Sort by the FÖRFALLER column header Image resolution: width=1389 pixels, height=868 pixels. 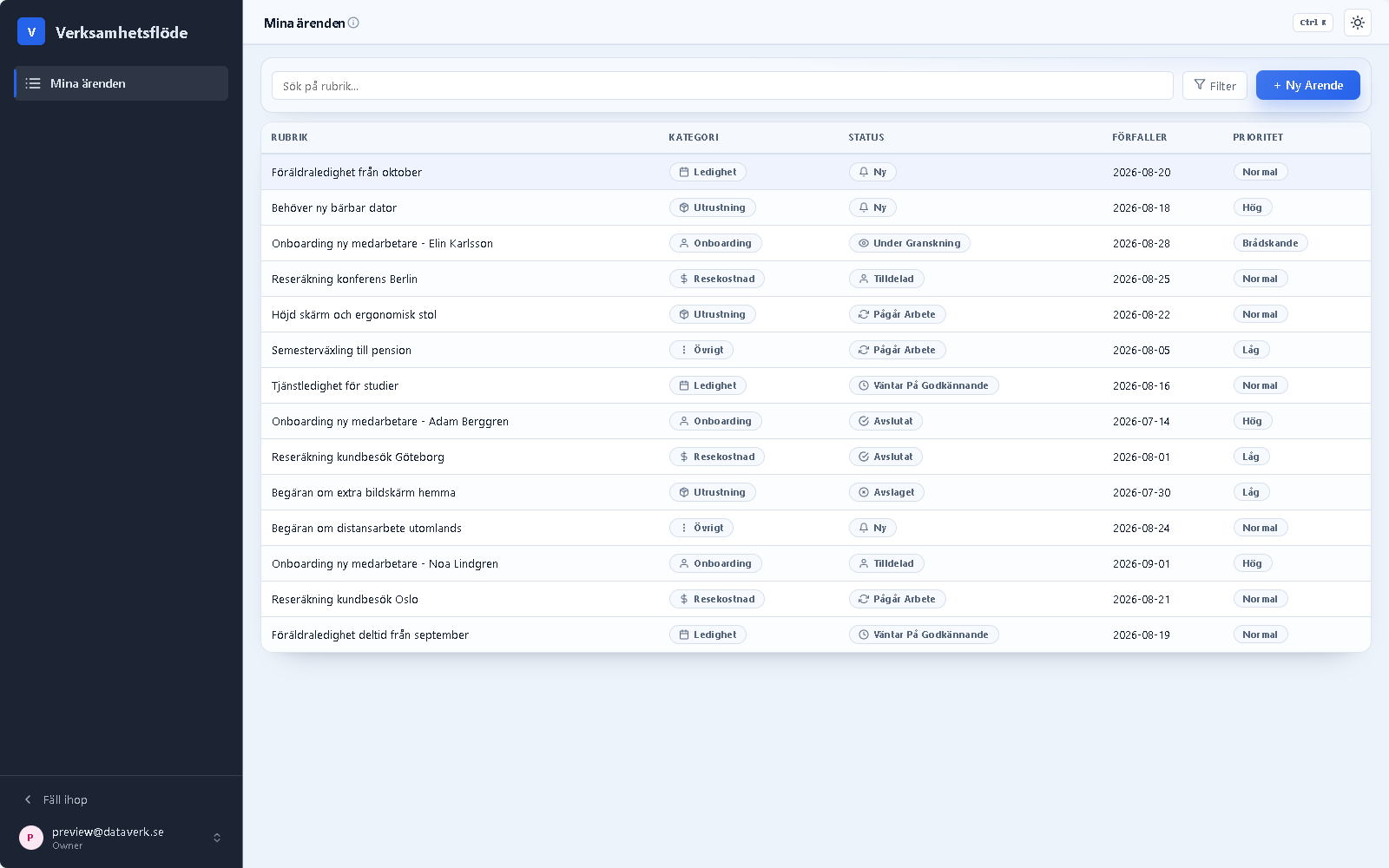pos(1139,137)
